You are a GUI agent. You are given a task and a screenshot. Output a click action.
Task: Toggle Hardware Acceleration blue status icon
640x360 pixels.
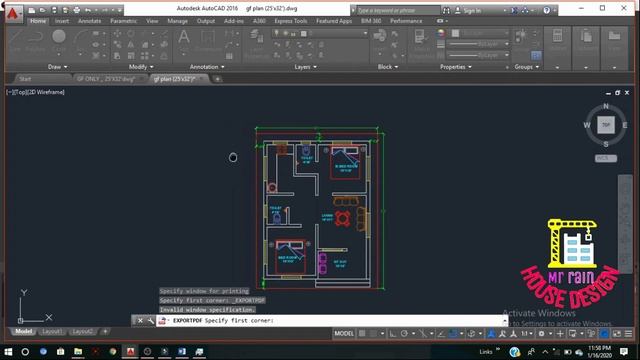tap(604, 334)
